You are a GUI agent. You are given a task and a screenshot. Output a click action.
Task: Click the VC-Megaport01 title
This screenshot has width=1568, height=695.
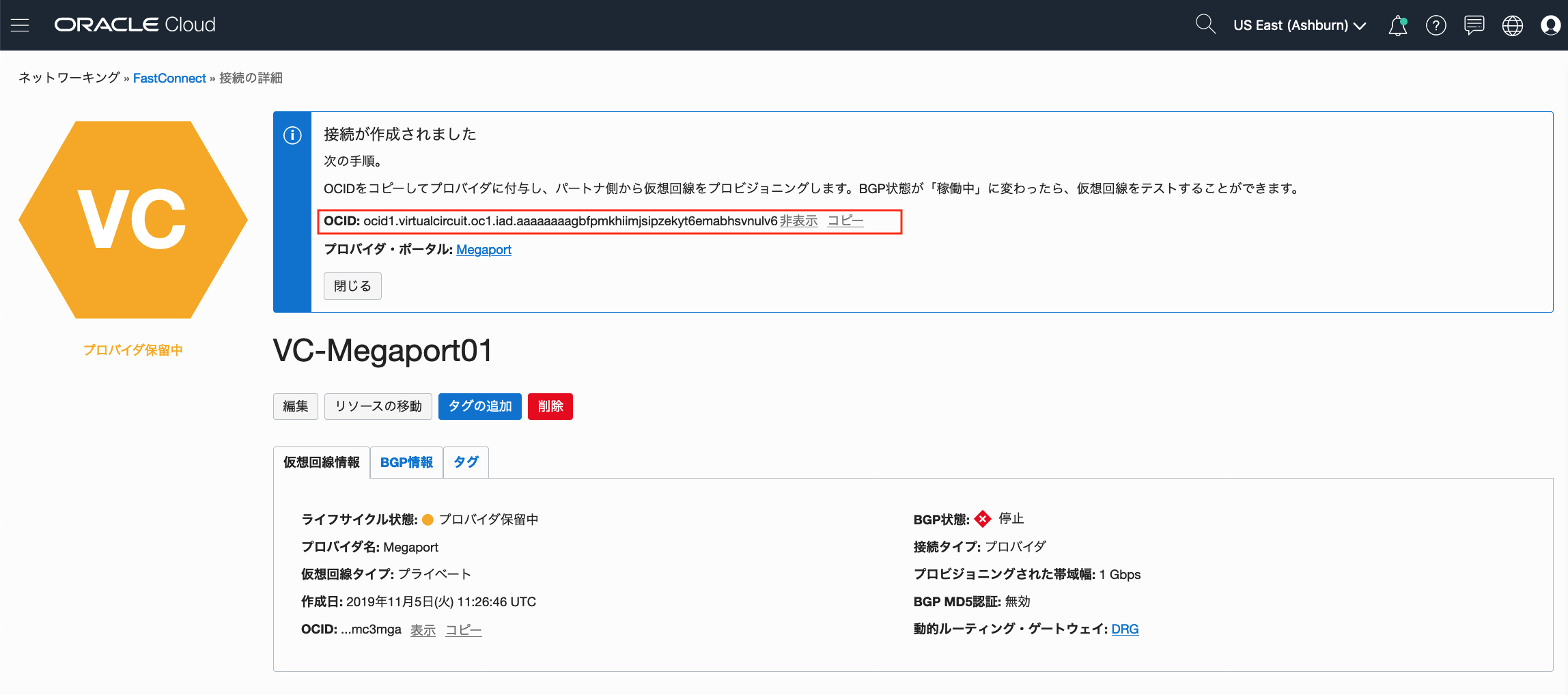[x=382, y=351]
